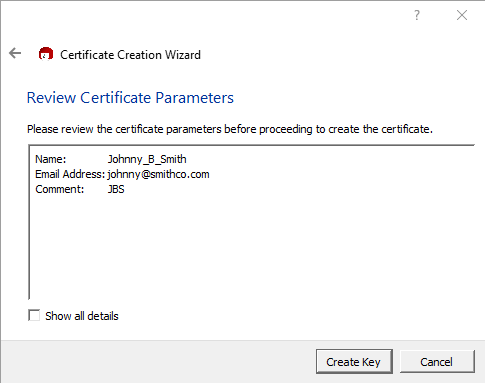The image size is (485, 383).
Task: Go back using the left arrow
Action: (x=15, y=53)
